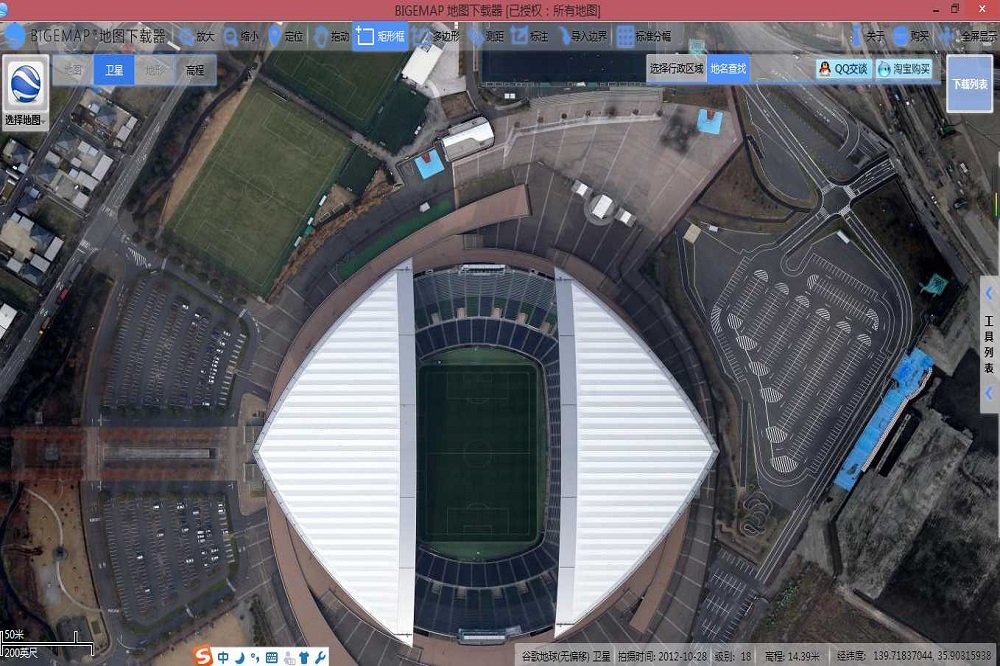Click the input method user account icon
The height and width of the screenshot is (666, 1000).
289,658
